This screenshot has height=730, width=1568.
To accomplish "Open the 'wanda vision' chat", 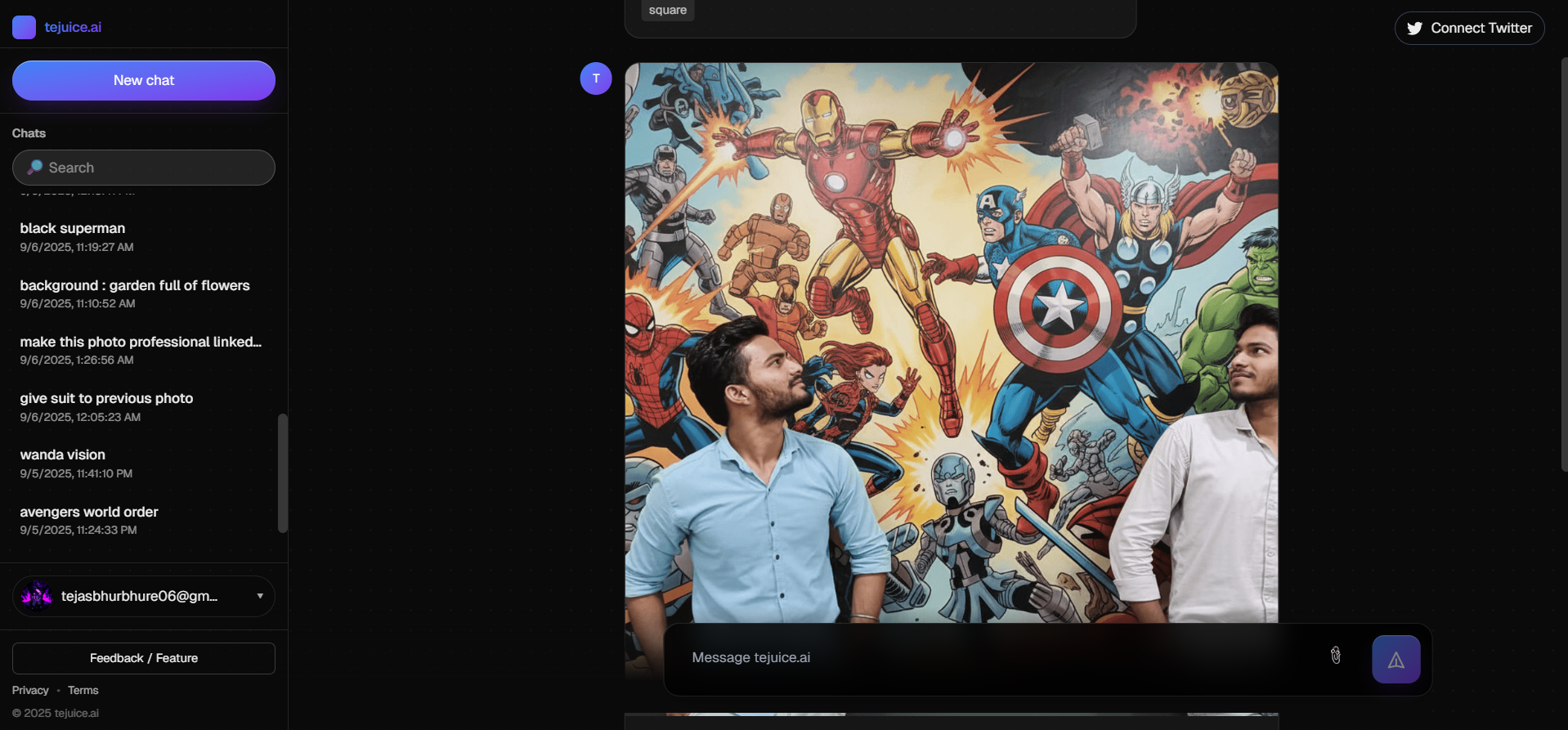I will [144, 464].
